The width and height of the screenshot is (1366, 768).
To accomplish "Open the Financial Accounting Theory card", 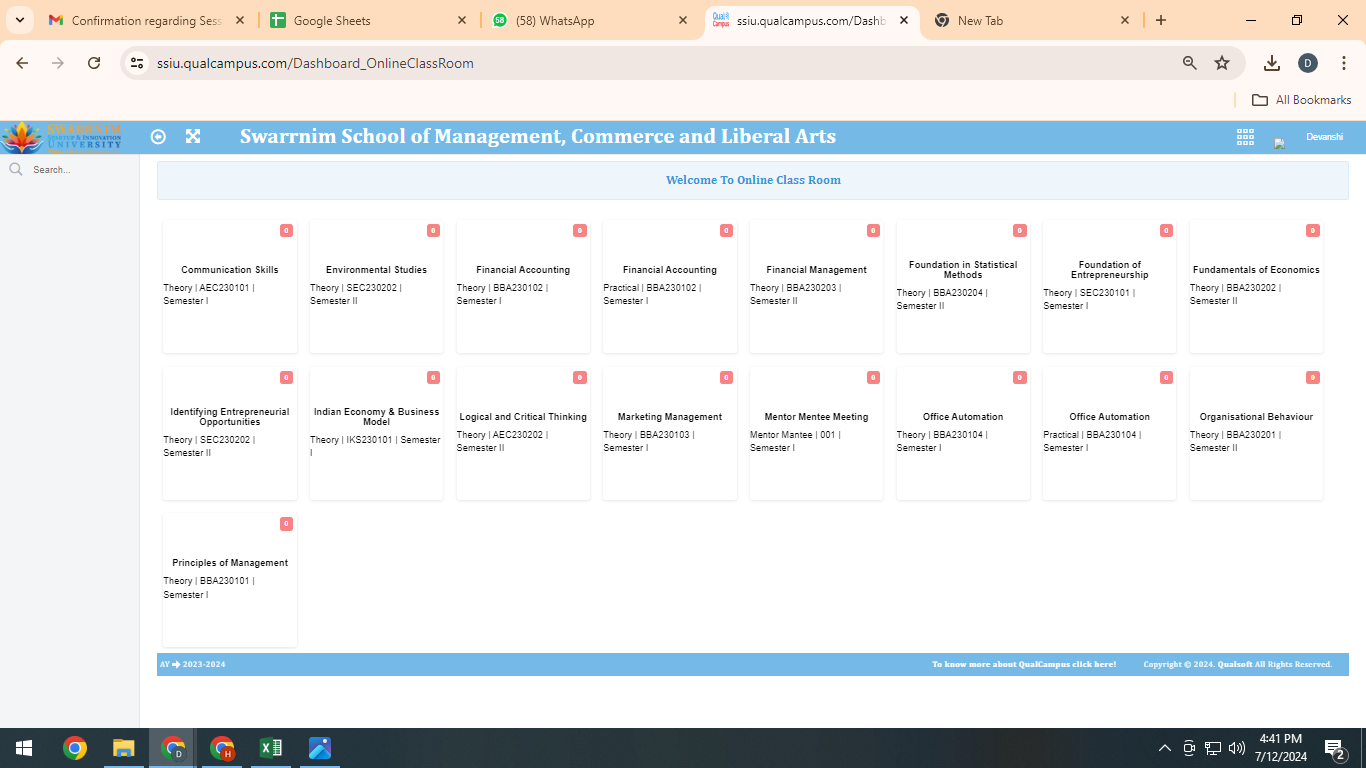I will 523,286.
